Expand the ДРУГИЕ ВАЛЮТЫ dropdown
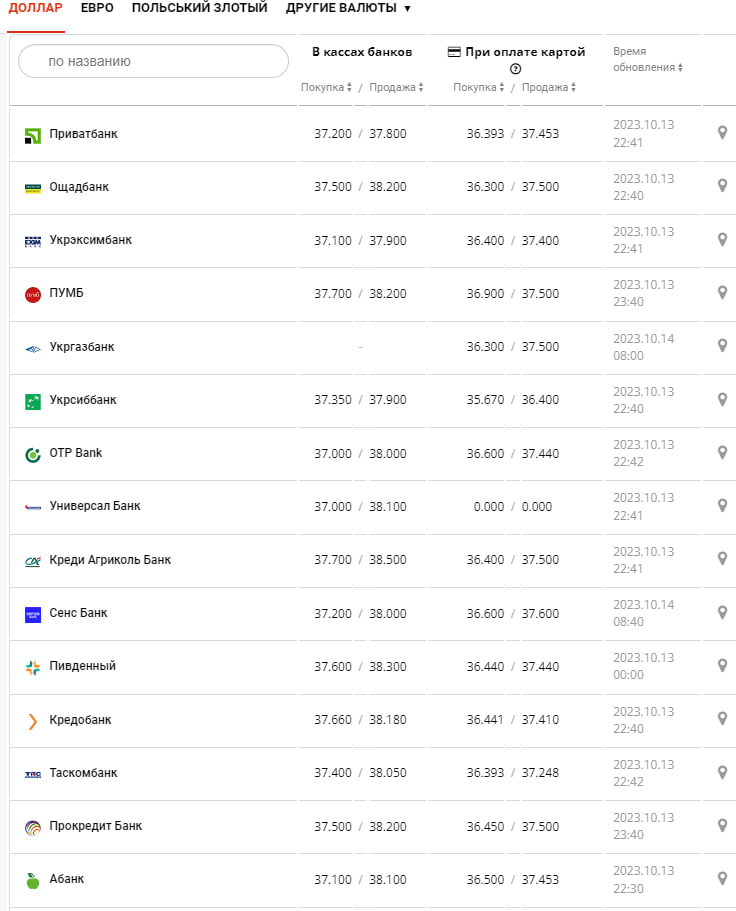736x911 pixels. coord(348,8)
